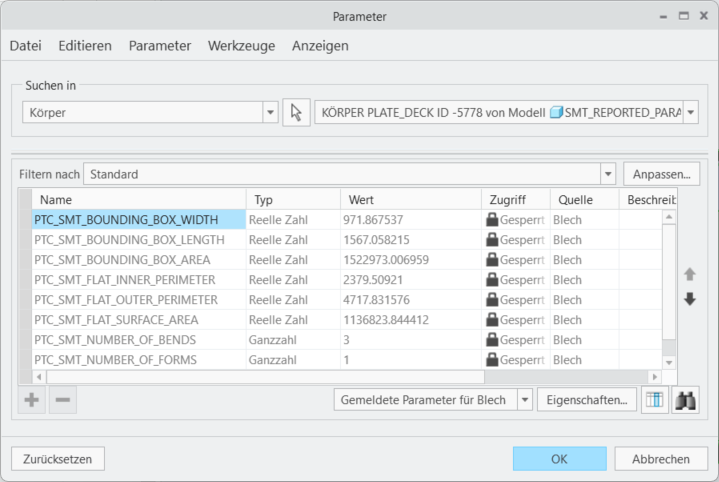Open the Editieren menu
The image size is (719, 482).
coord(85,46)
